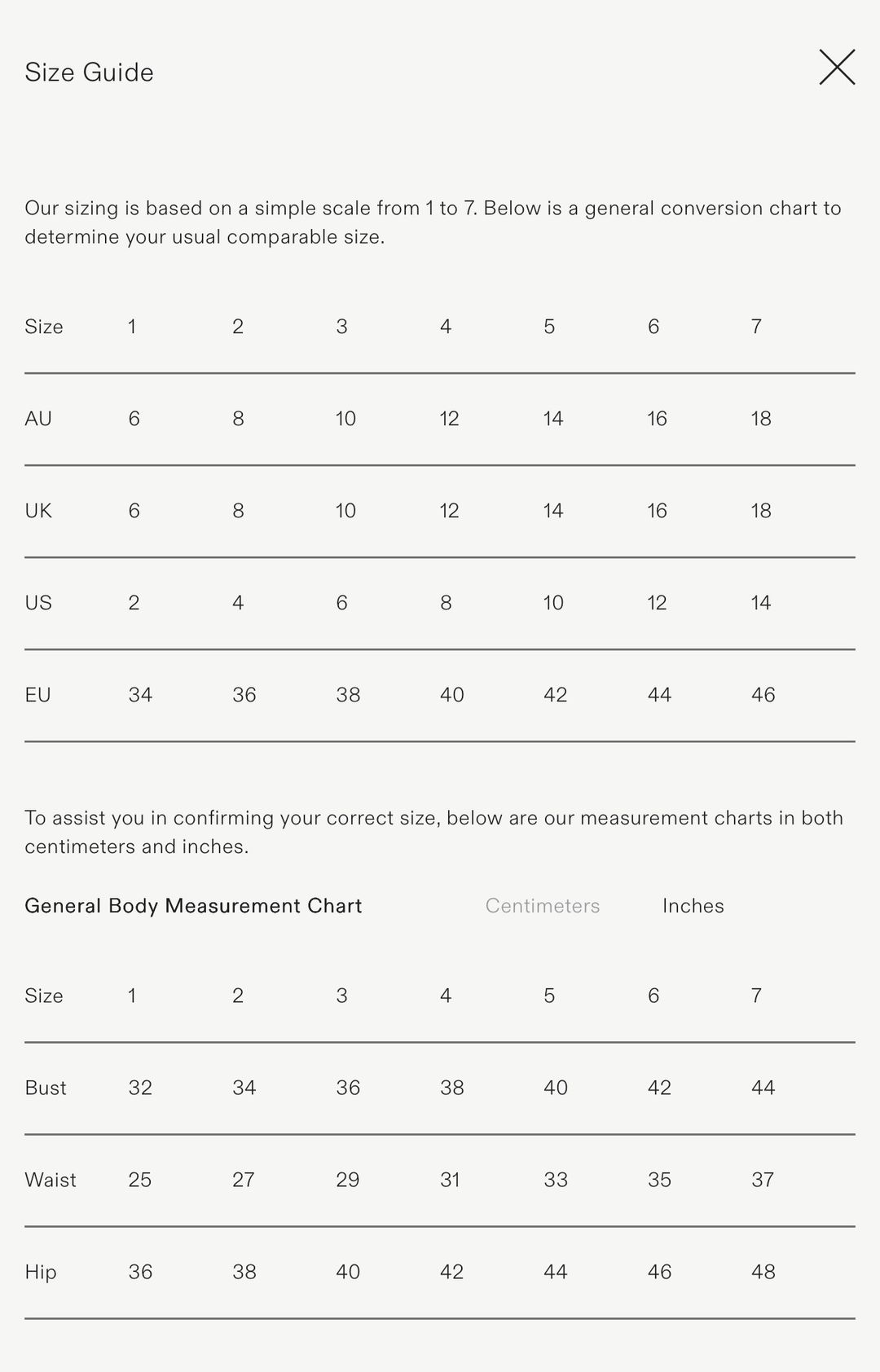
Task: Click General Body Measurement Chart heading
Action: 193,906
